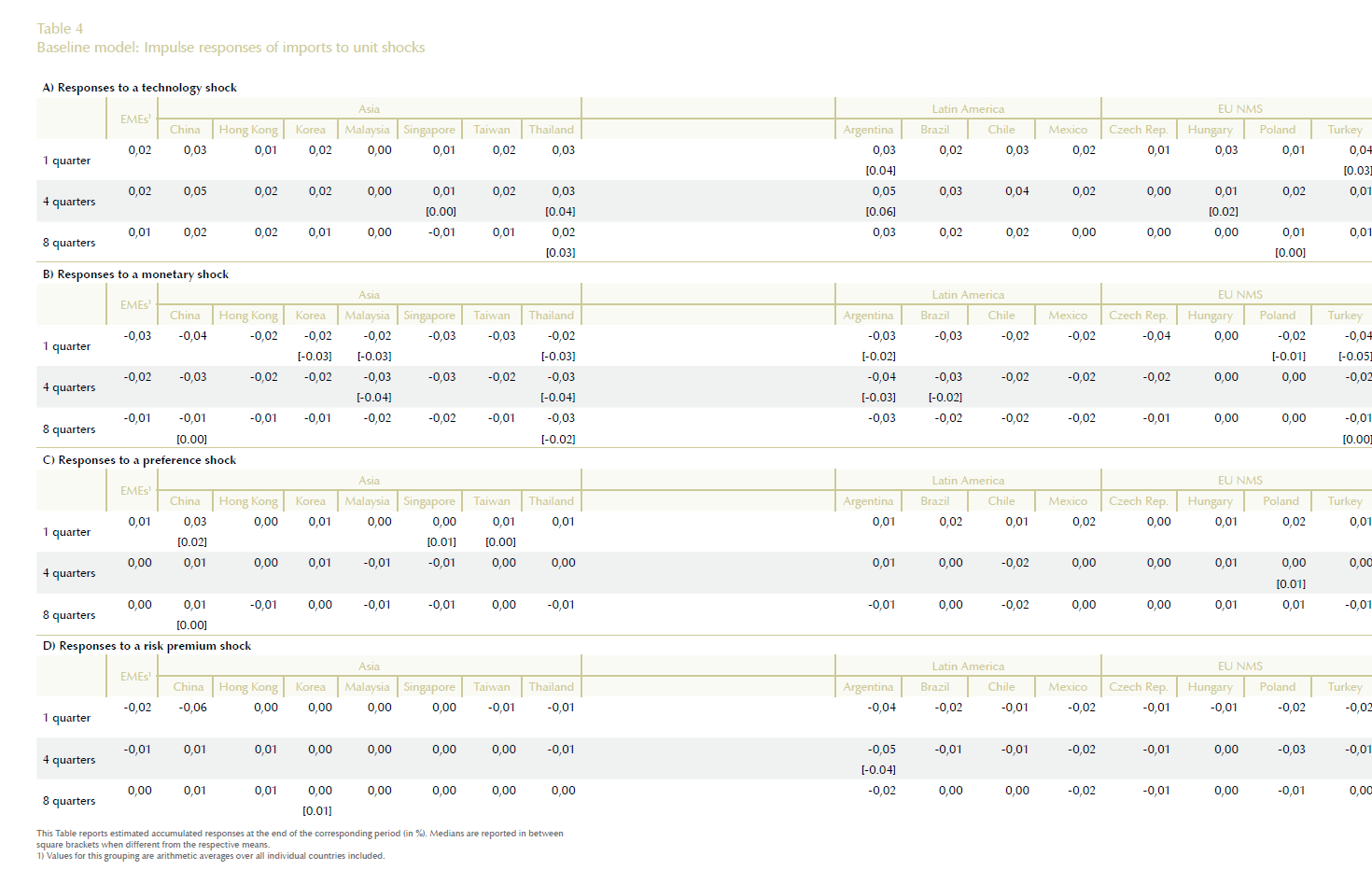Click heading "D) Responses to a risk premium shock"

click(147, 646)
